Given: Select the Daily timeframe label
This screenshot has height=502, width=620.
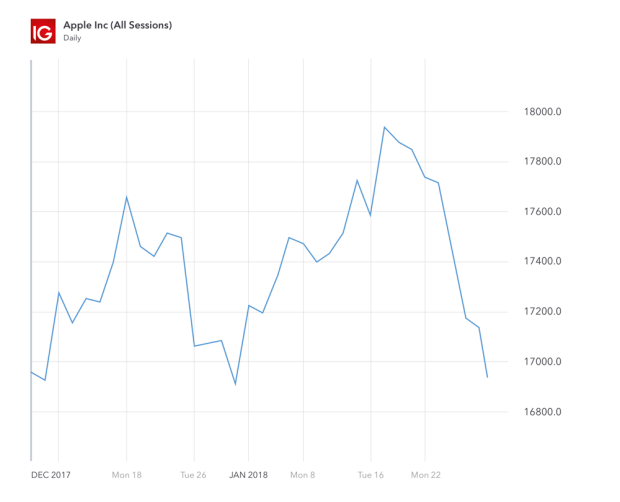Looking at the screenshot, I should [x=72, y=38].
